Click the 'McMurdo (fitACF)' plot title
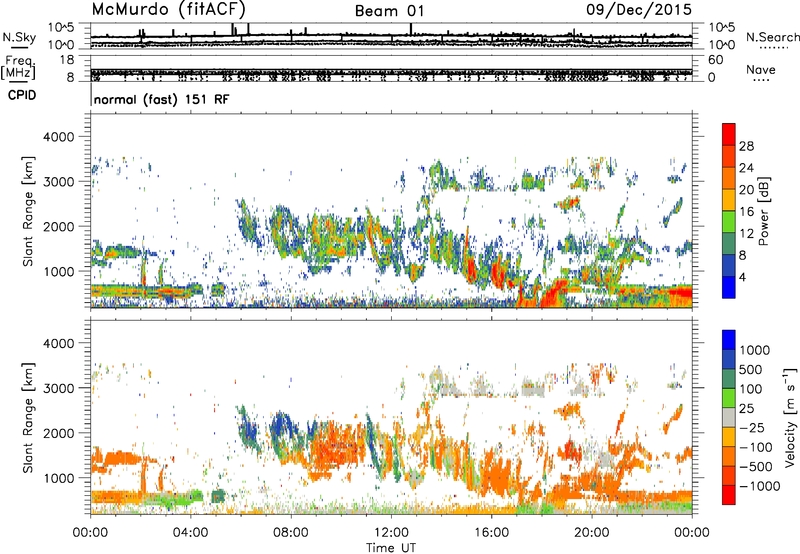This screenshot has width=800, height=554. tap(168, 9)
